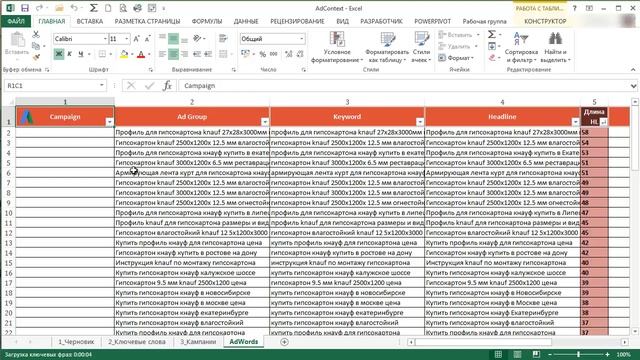Increase font size with the large A icon
Screen dimensions: 640x360
click(x=136, y=39)
